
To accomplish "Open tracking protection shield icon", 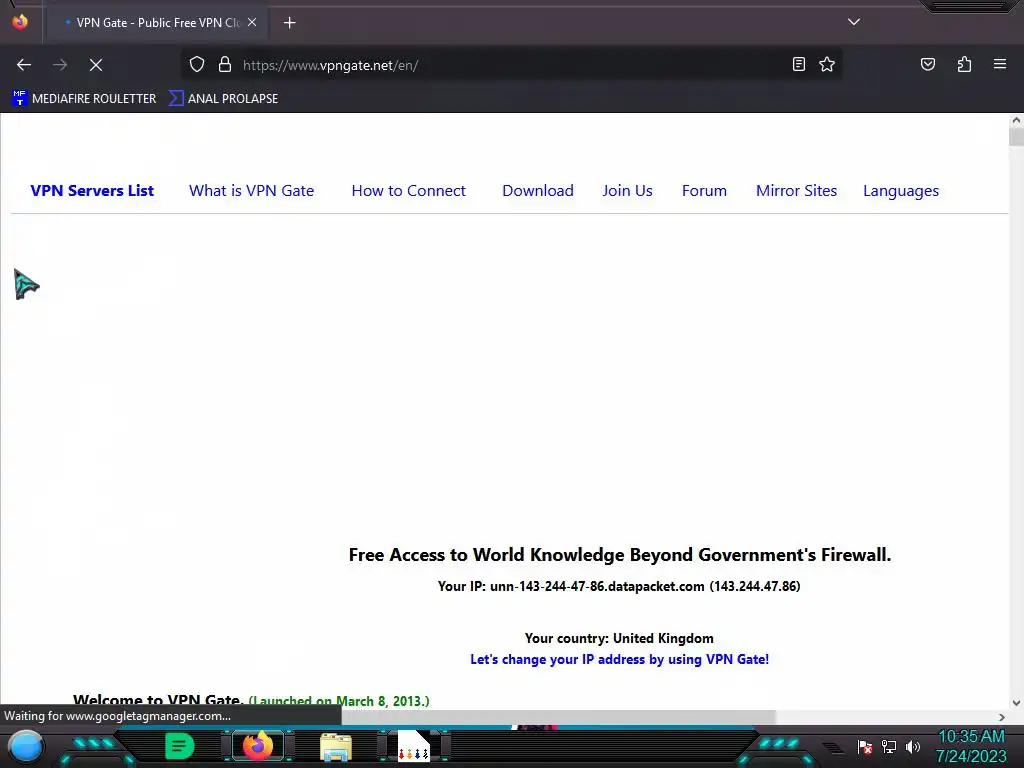I will click(197, 65).
